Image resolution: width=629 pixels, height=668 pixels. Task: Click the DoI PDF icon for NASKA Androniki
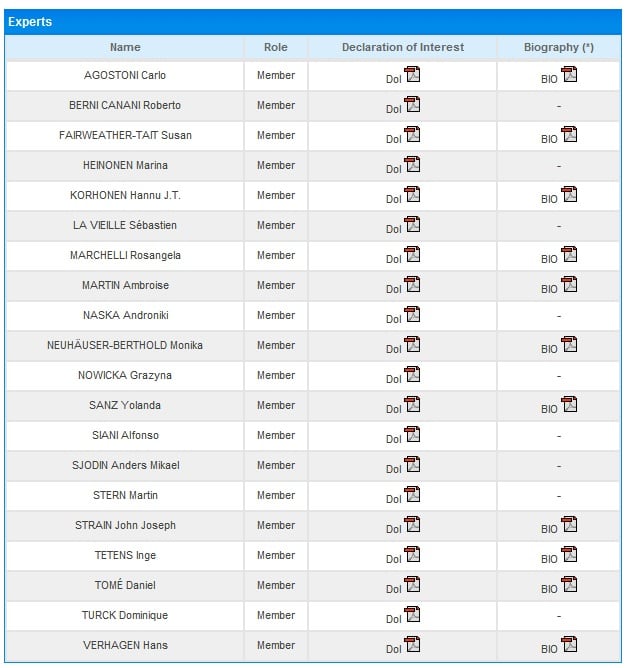click(412, 314)
